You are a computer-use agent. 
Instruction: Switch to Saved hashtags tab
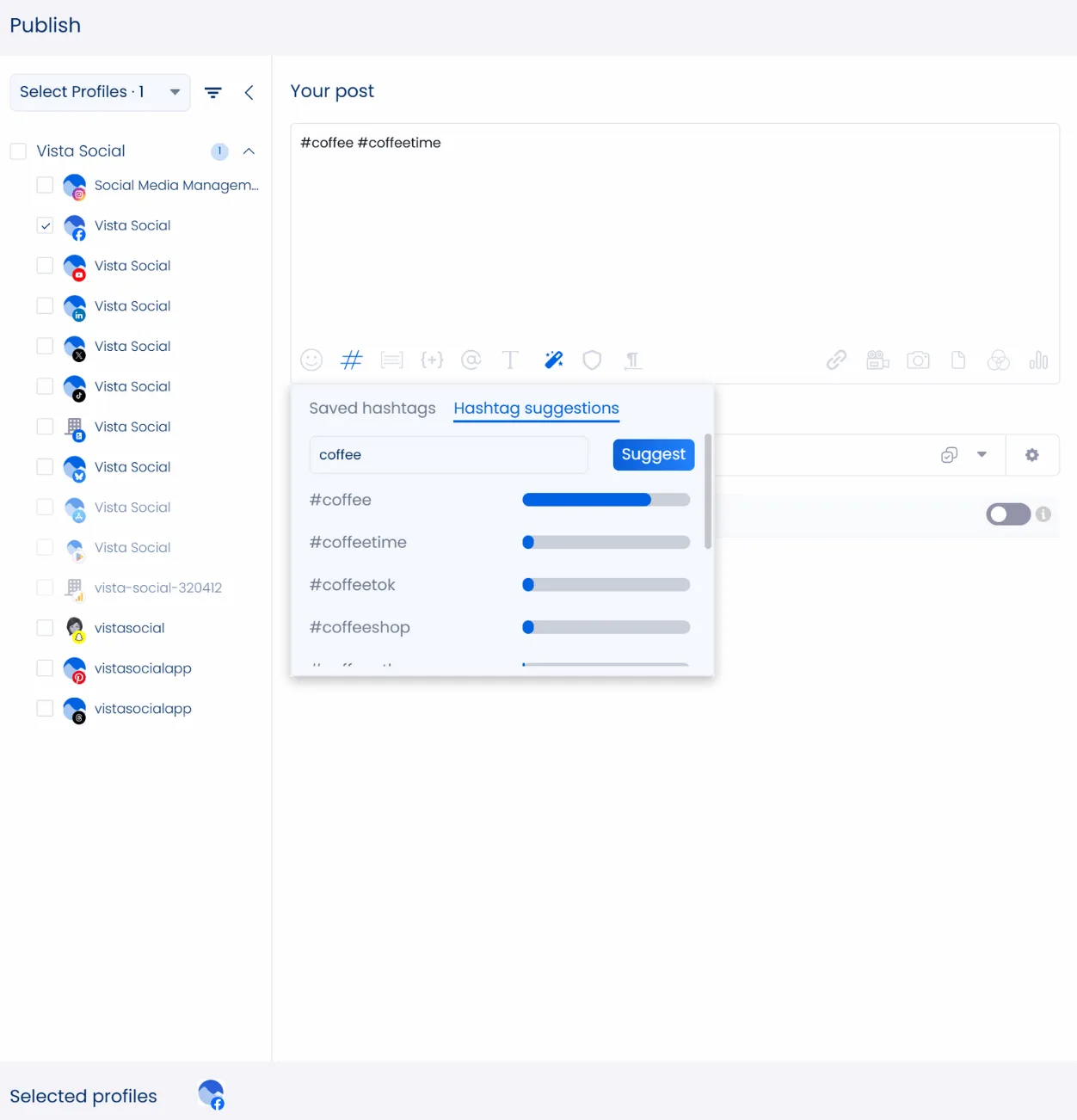click(x=372, y=409)
